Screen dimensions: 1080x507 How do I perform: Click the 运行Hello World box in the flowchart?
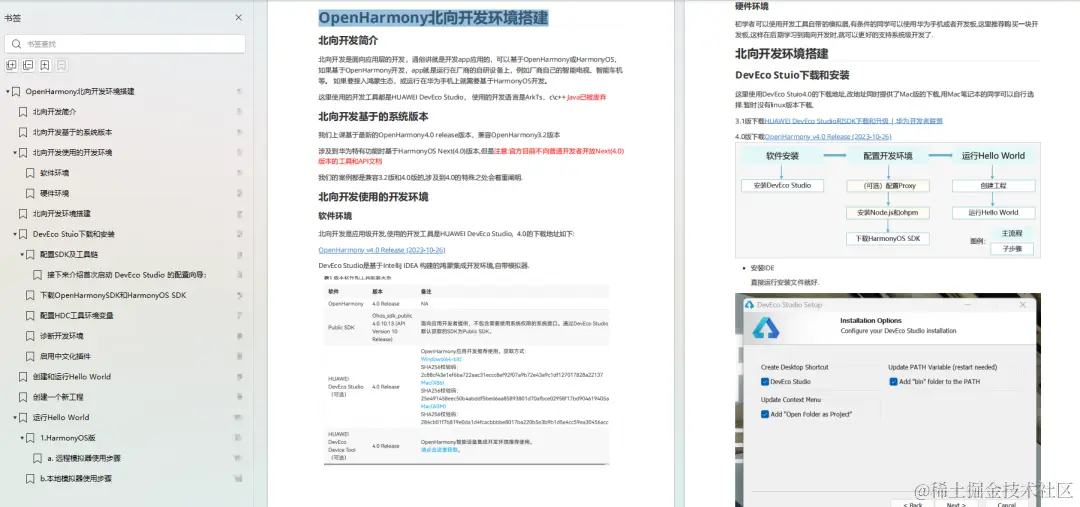pyautogui.click(x=993, y=212)
